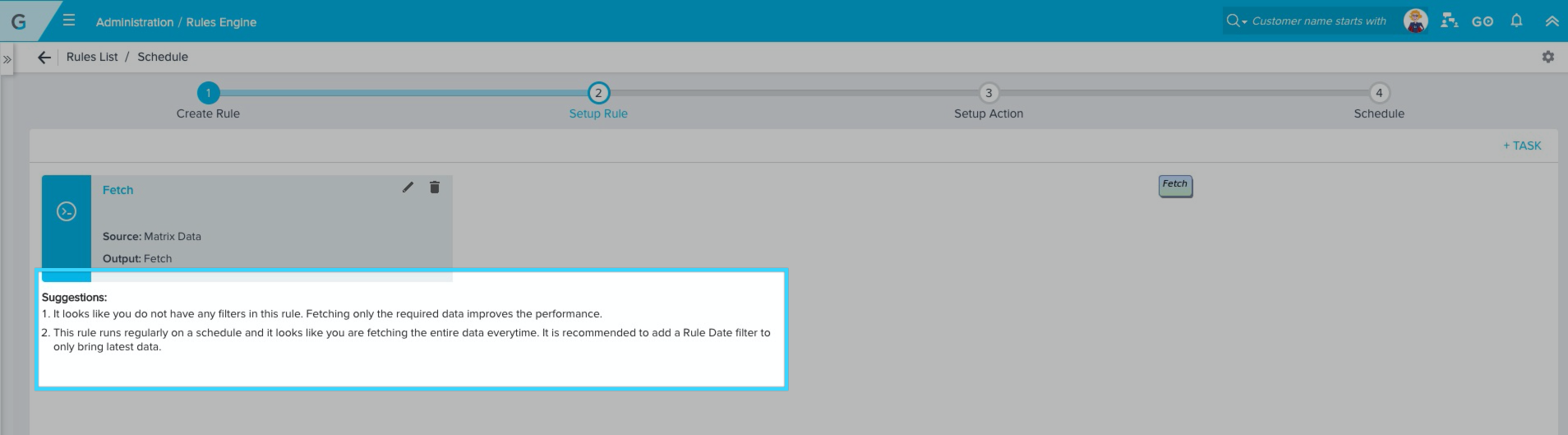Screen dimensions: 1568x435
Task: Open the Fetch task title
Action: point(118,190)
